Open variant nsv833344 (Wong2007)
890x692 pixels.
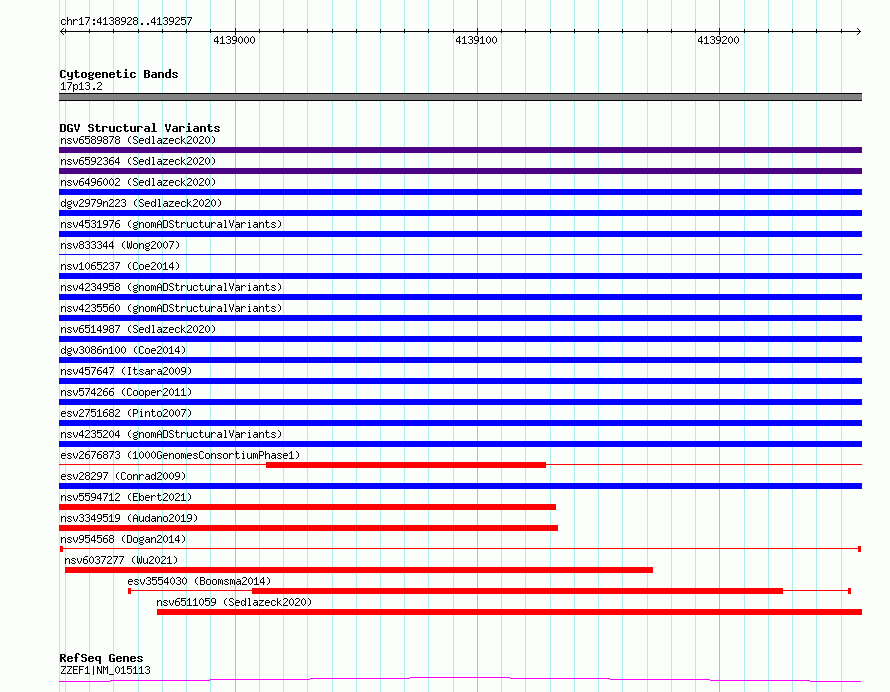pyautogui.click(x=120, y=245)
